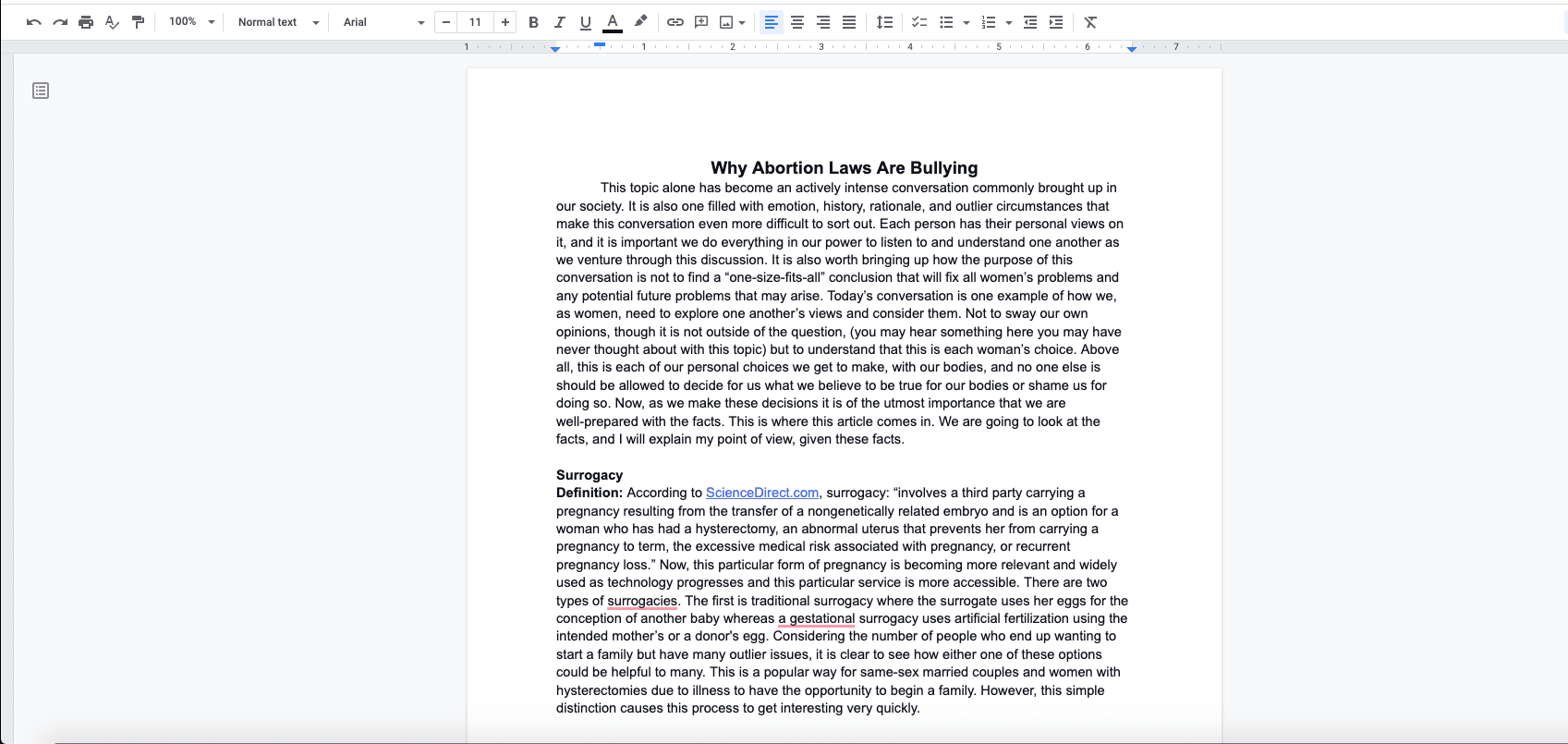The height and width of the screenshot is (744, 1568).
Task: Click the underlined word 'surrogacies'
Action: pyautogui.click(x=642, y=601)
